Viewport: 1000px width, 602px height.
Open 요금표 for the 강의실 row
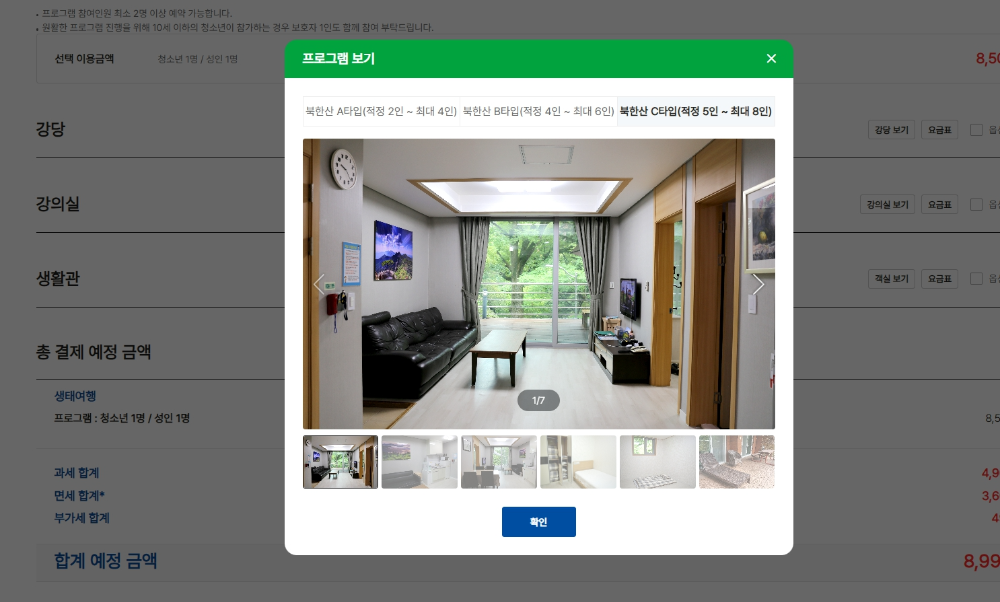point(939,205)
